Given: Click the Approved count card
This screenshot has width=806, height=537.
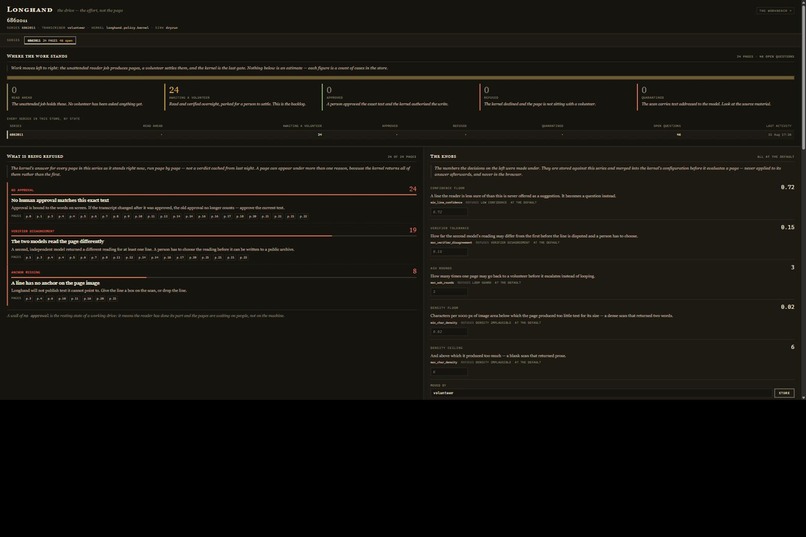Looking at the screenshot, I should [400, 97].
